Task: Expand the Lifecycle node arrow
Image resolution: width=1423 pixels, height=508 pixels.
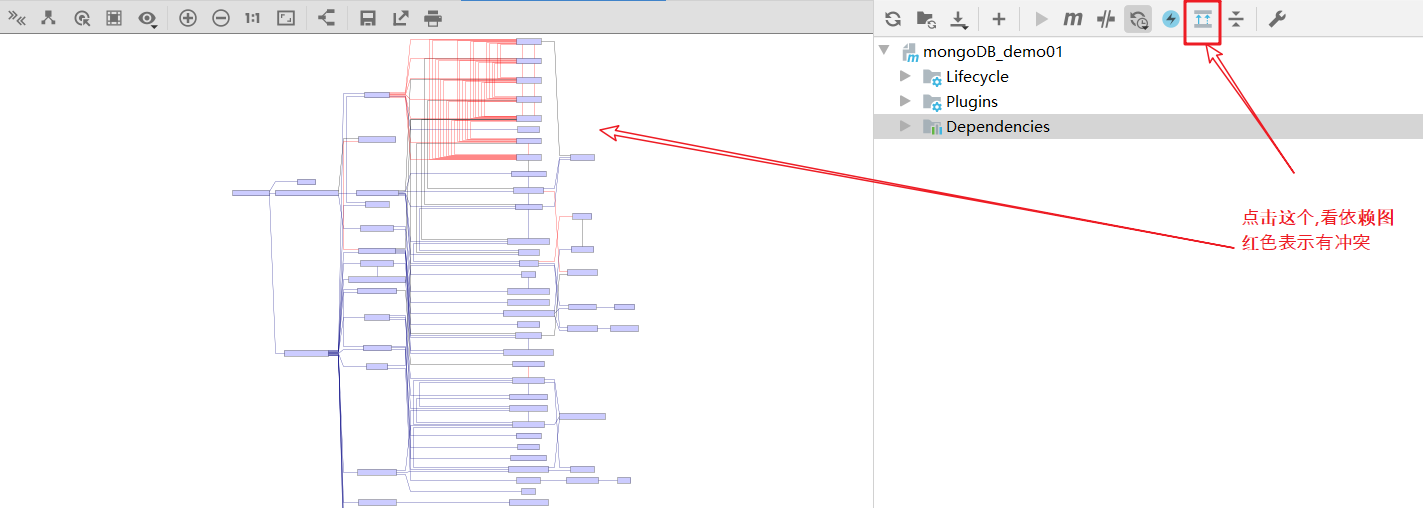Action: pyautogui.click(x=905, y=76)
